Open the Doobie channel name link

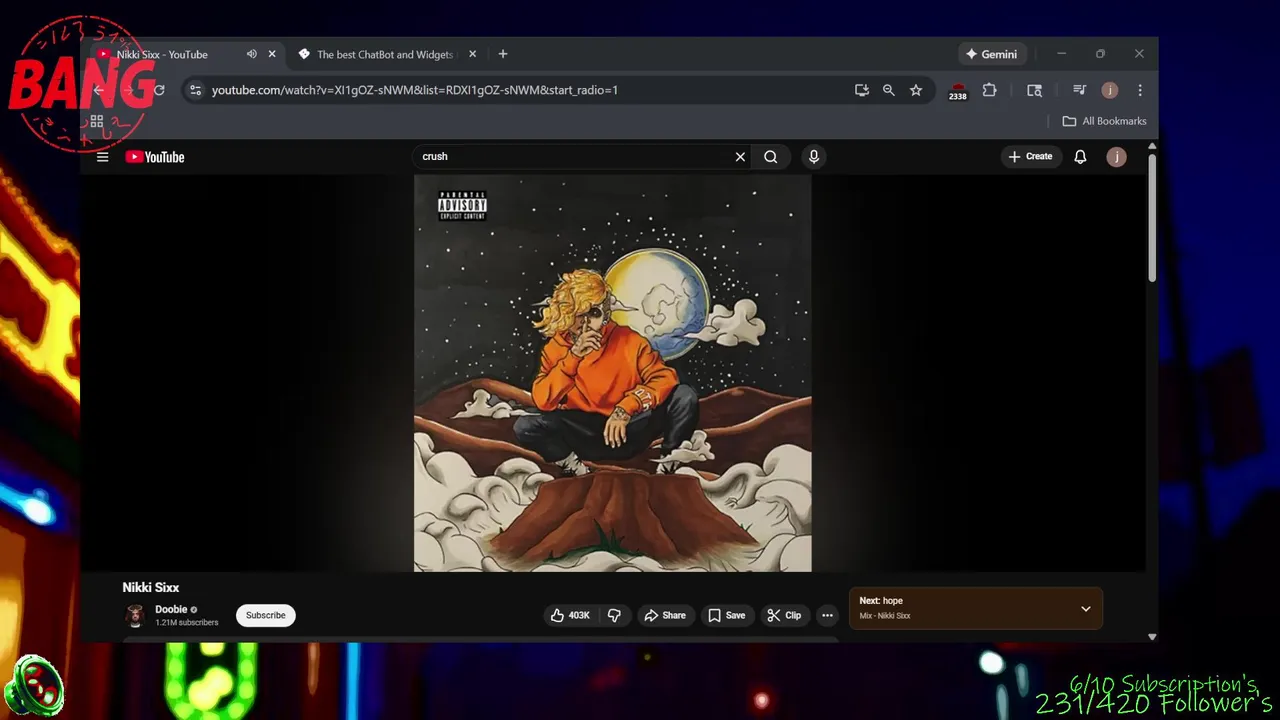pyautogui.click(x=171, y=609)
